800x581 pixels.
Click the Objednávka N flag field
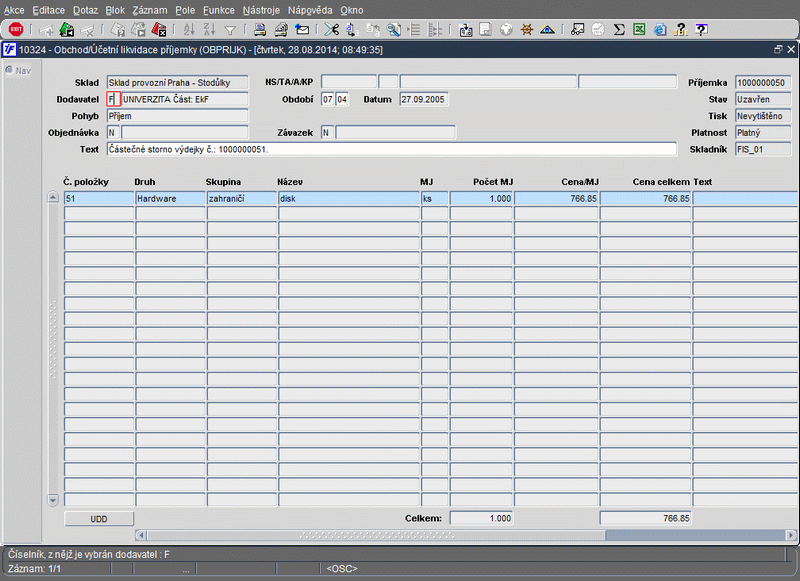(x=113, y=133)
